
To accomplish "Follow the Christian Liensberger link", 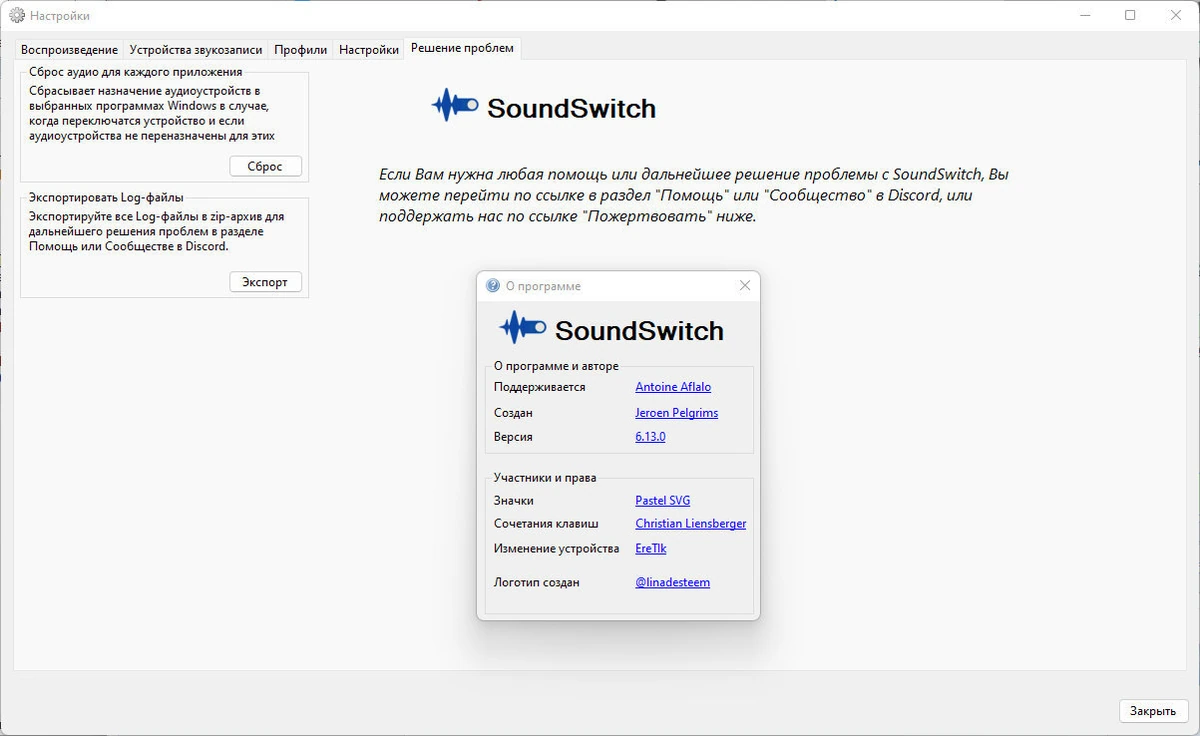I will 690,524.
